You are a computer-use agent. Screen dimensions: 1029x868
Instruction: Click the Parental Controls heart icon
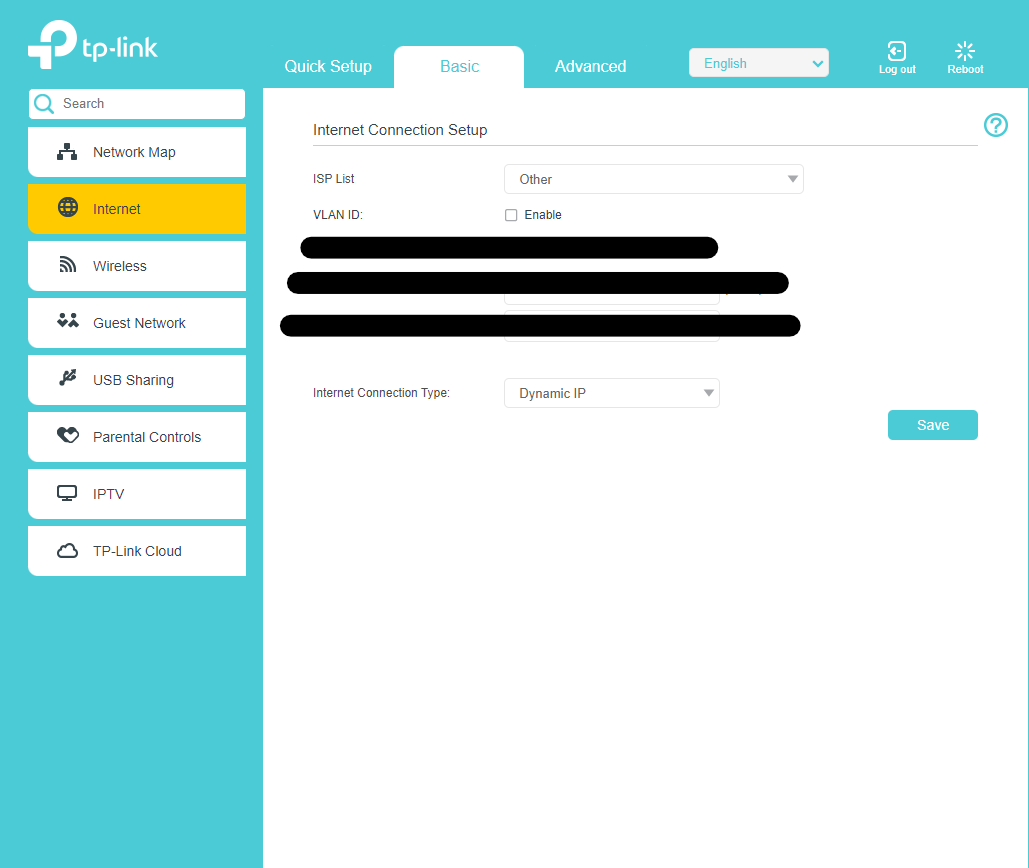(x=68, y=435)
